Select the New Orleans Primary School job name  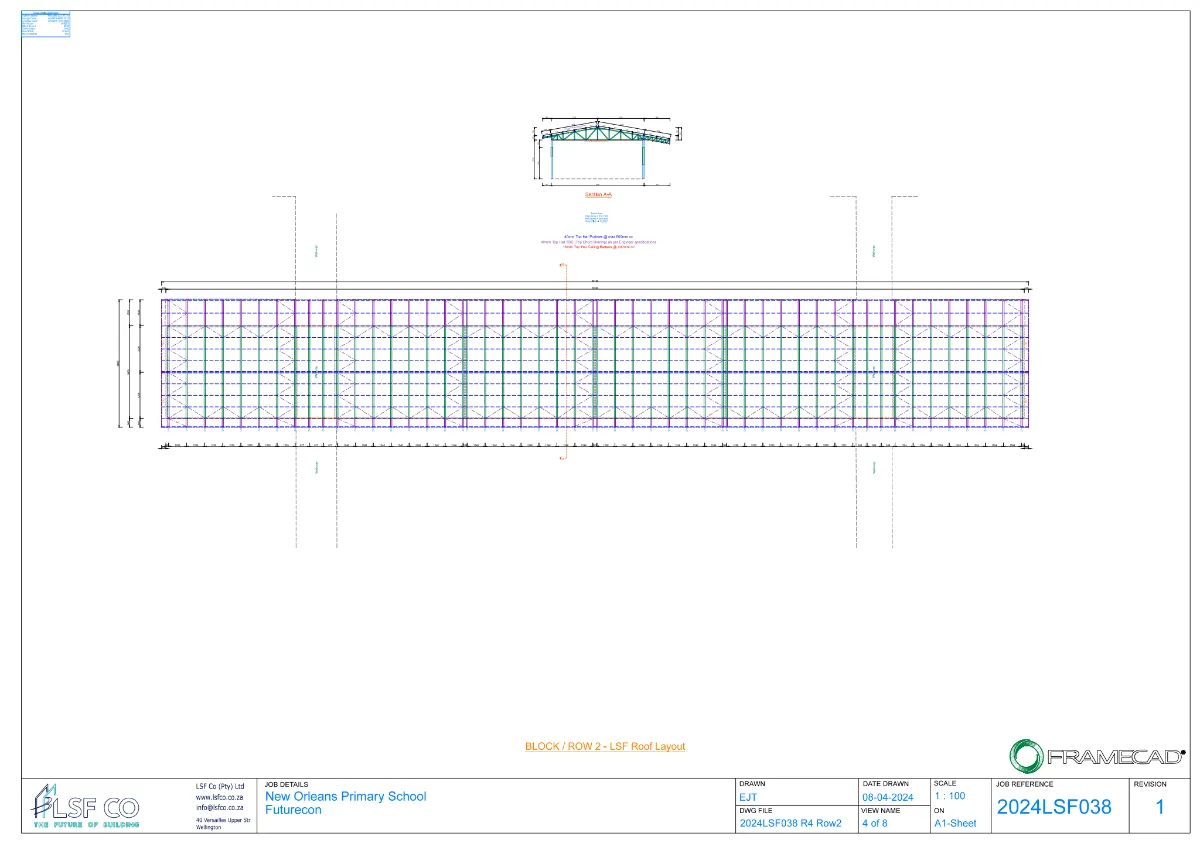pyautogui.click(x=345, y=796)
